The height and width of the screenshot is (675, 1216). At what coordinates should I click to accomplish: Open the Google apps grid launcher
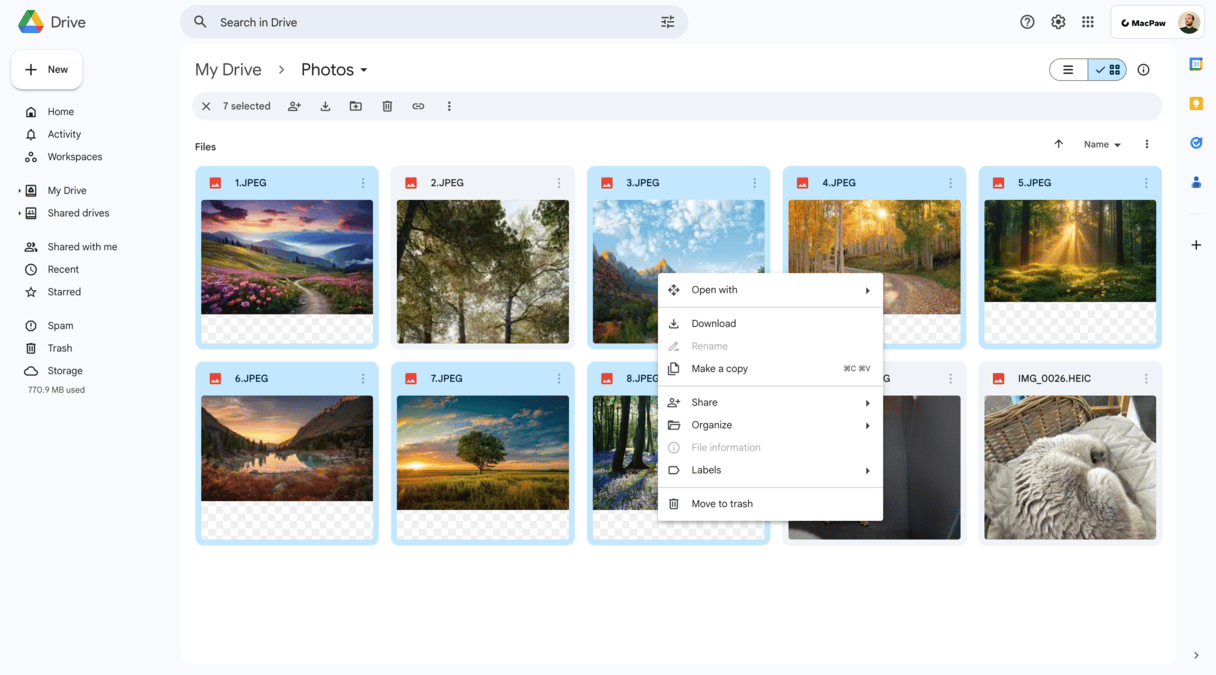[1088, 22]
